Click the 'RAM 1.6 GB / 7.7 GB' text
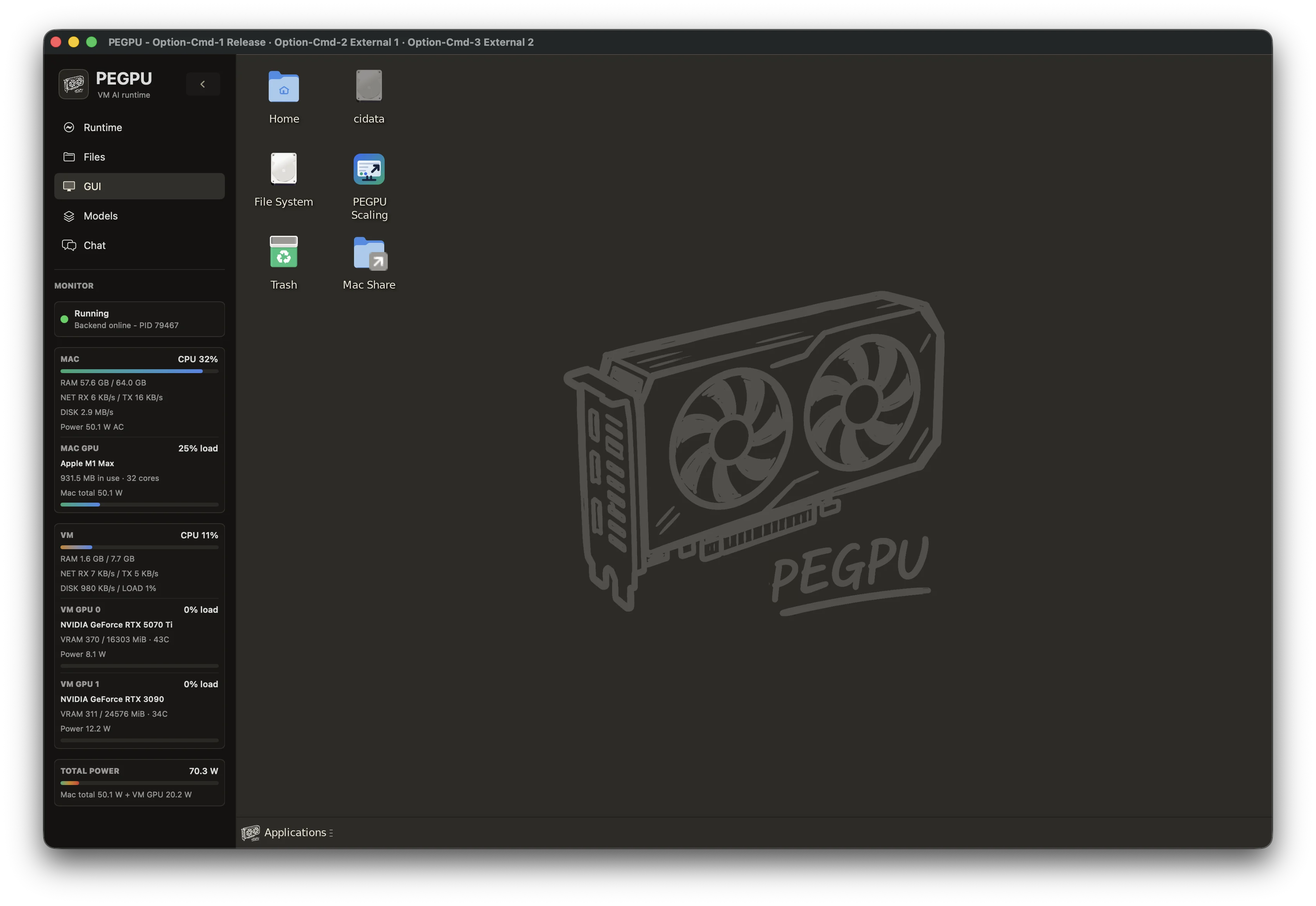 (x=98, y=558)
